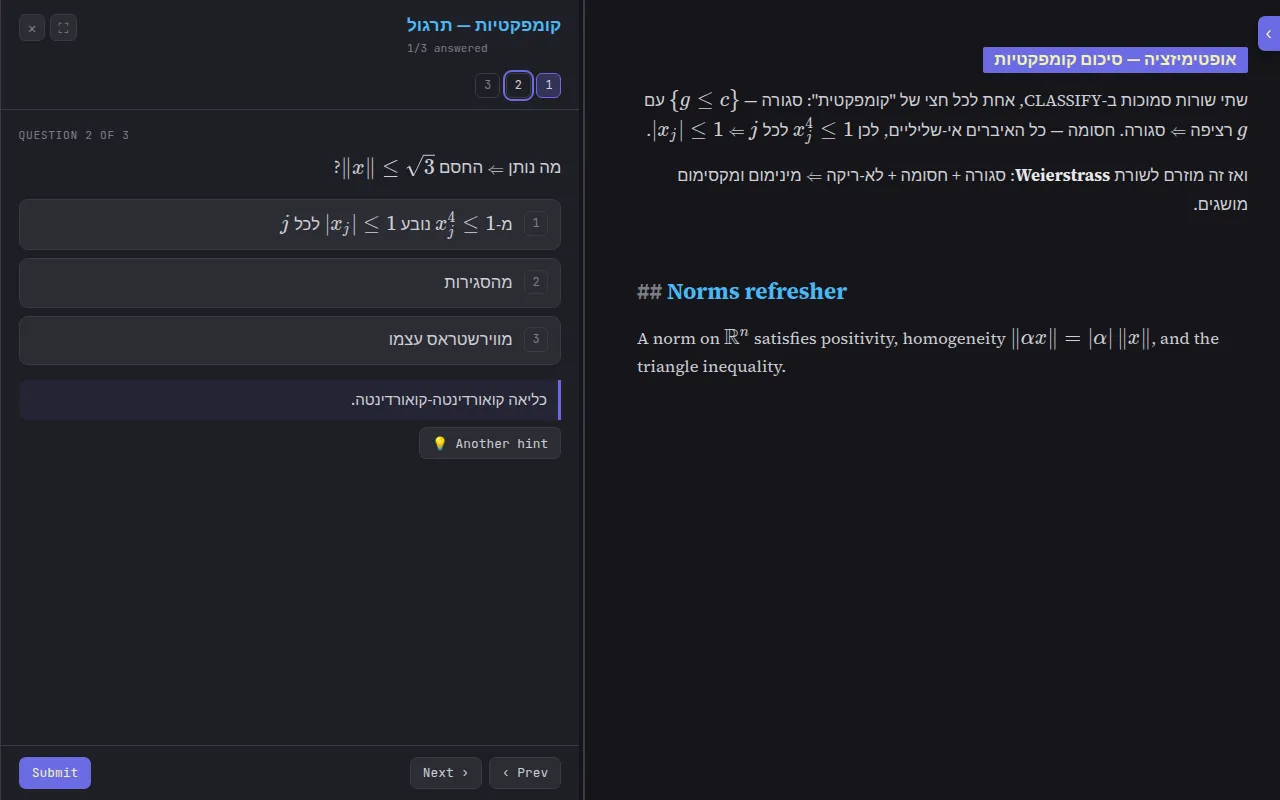Click the 'Norms refresher' heading
The height and width of the screenshot is (800, 1280).
pyautogui.click(x=756, y=291)
